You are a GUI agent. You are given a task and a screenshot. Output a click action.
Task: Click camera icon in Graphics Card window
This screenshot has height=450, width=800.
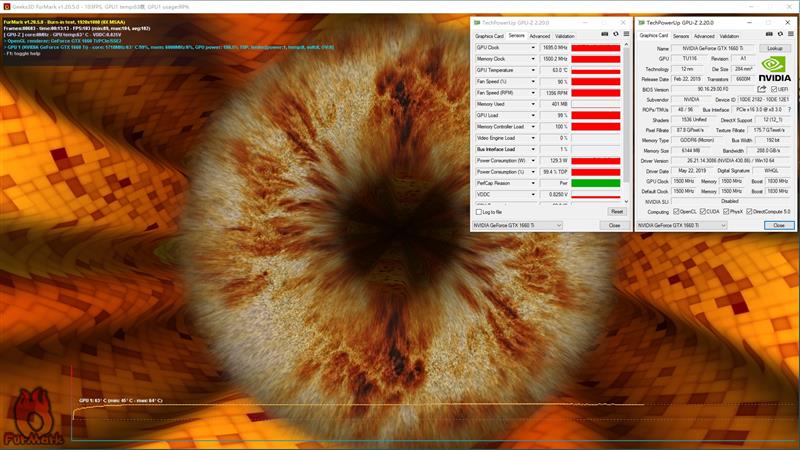(769, 34)
